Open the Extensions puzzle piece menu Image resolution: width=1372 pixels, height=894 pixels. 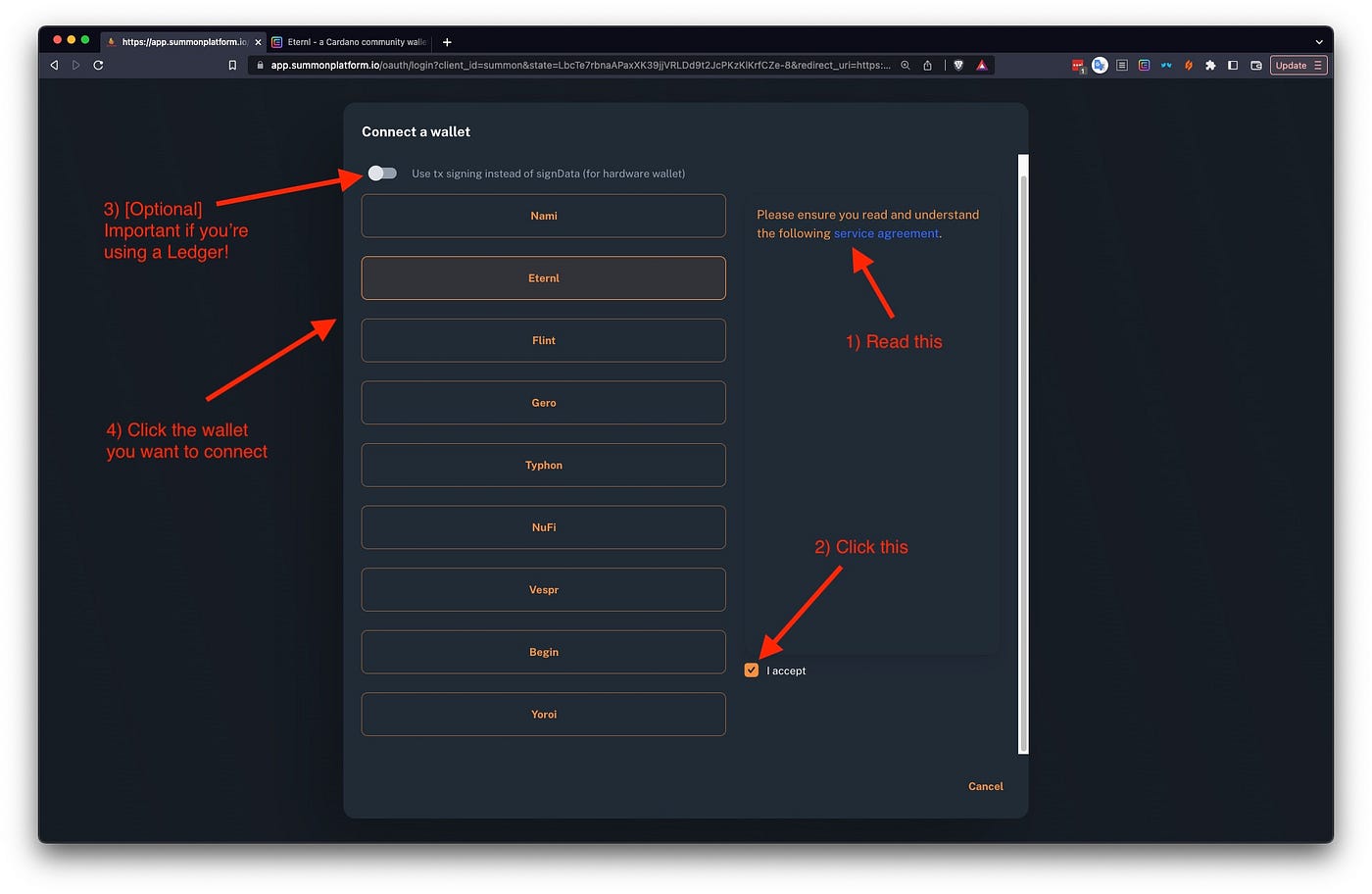(x=1210, y=66)
